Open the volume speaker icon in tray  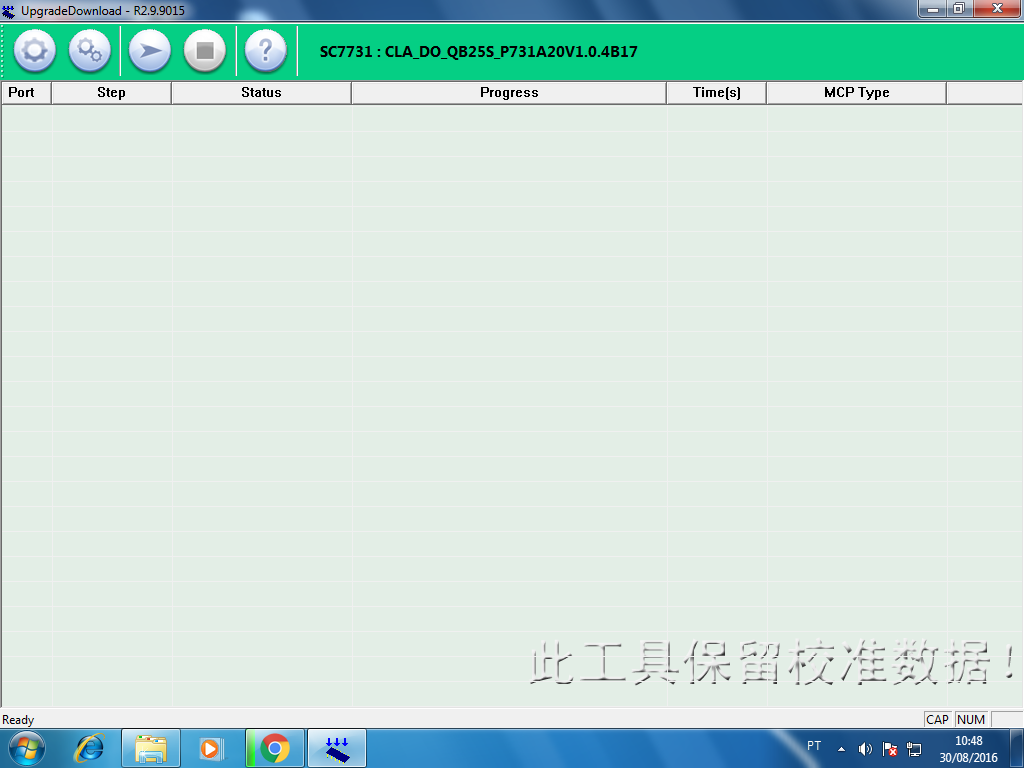click(x=865, y=749)
